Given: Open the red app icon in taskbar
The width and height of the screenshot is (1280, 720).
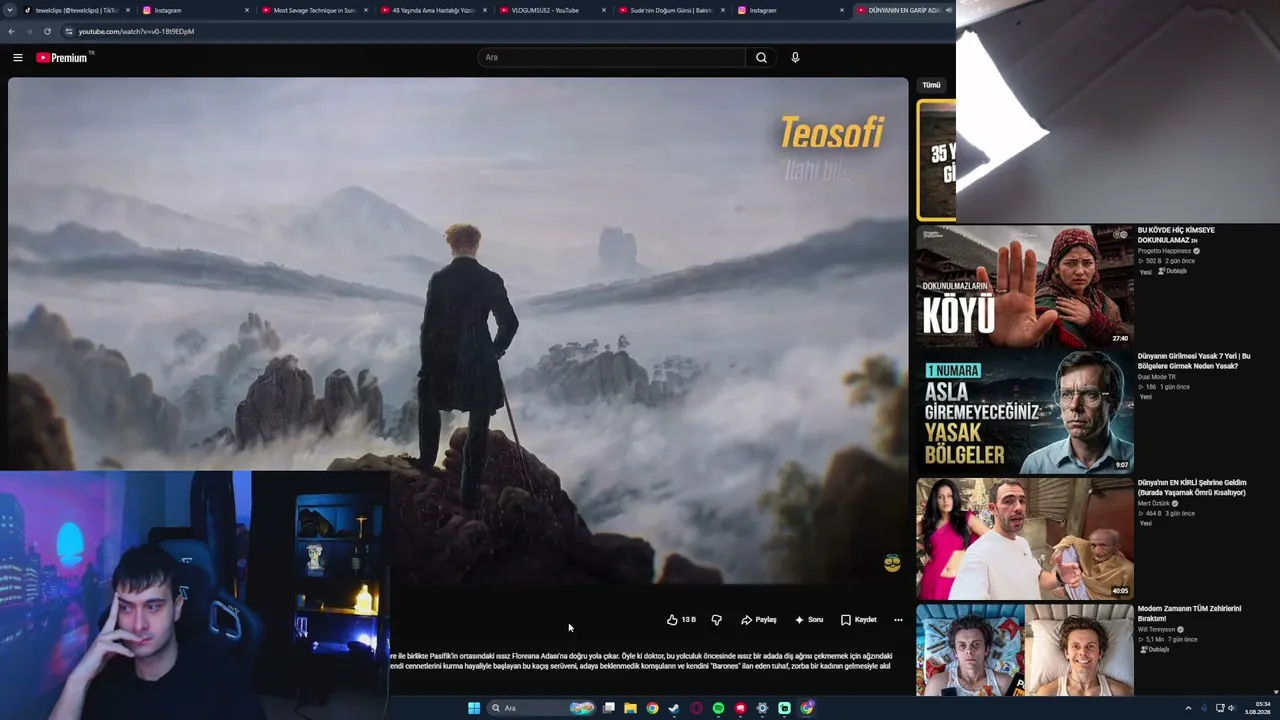Looking at the screenshot, I should (x=740, y=708).
